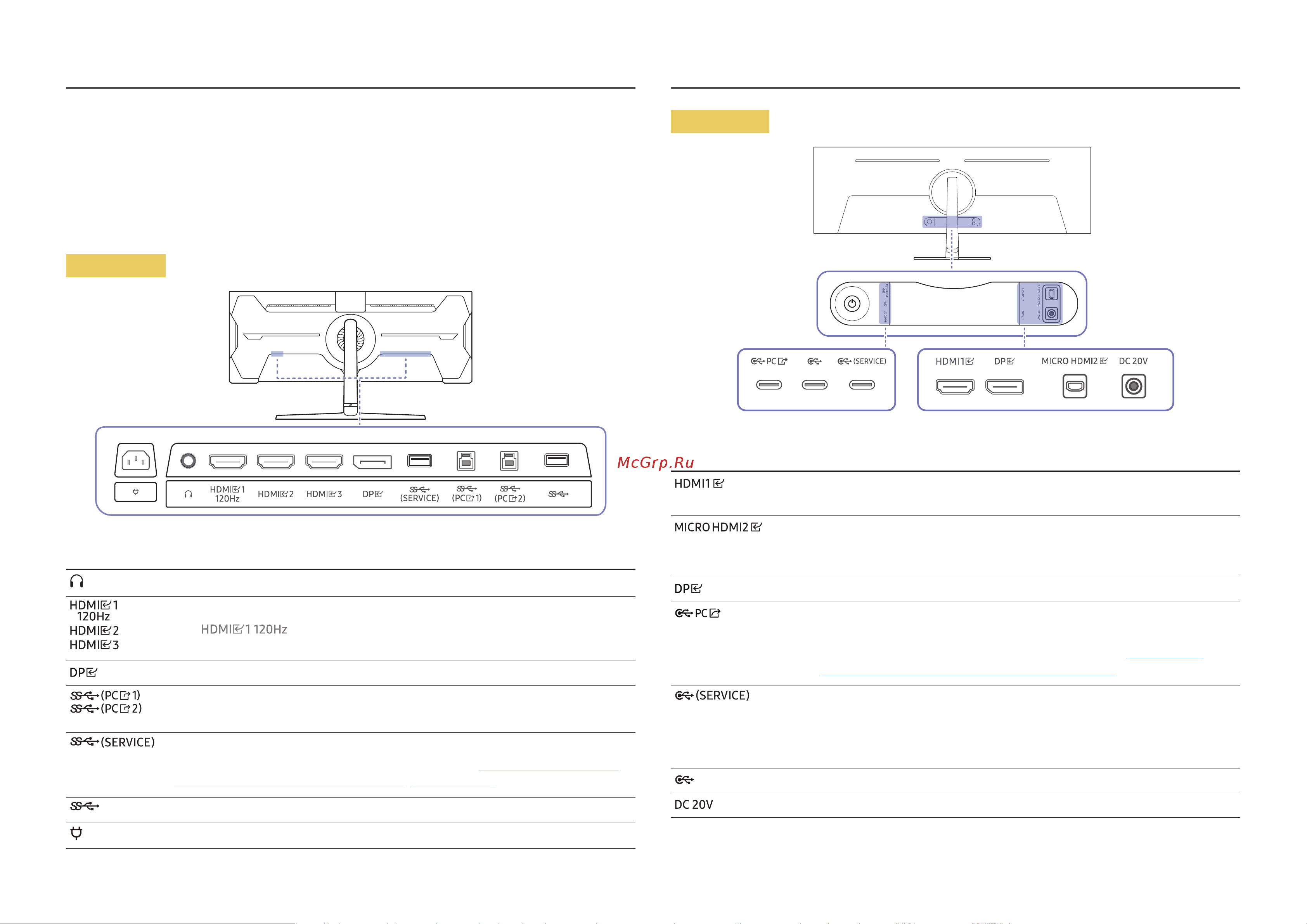Viewport: 1307px width, 924px height.
Task: Click the HDMI 1 120Hz label in the port diagram
Action: pos(227,493)
